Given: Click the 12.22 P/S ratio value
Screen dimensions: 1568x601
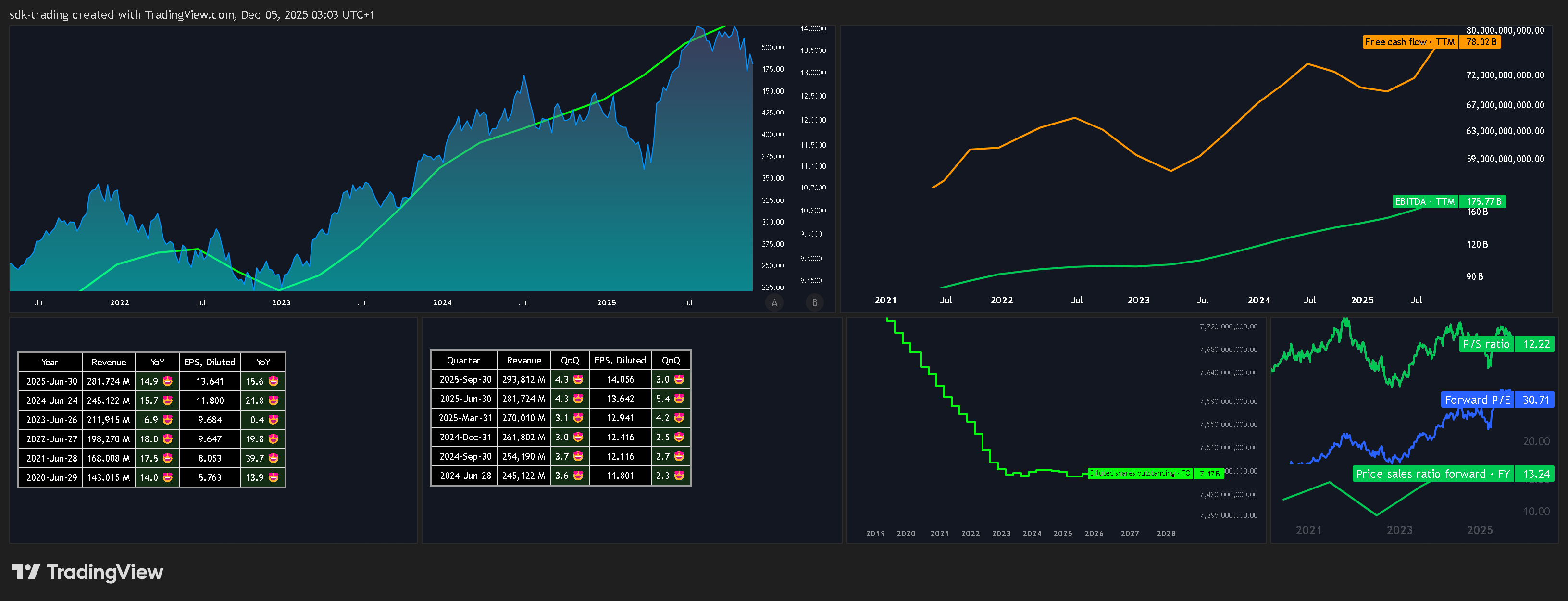Looking at the screenshot, I should (x=1535, y=344).
